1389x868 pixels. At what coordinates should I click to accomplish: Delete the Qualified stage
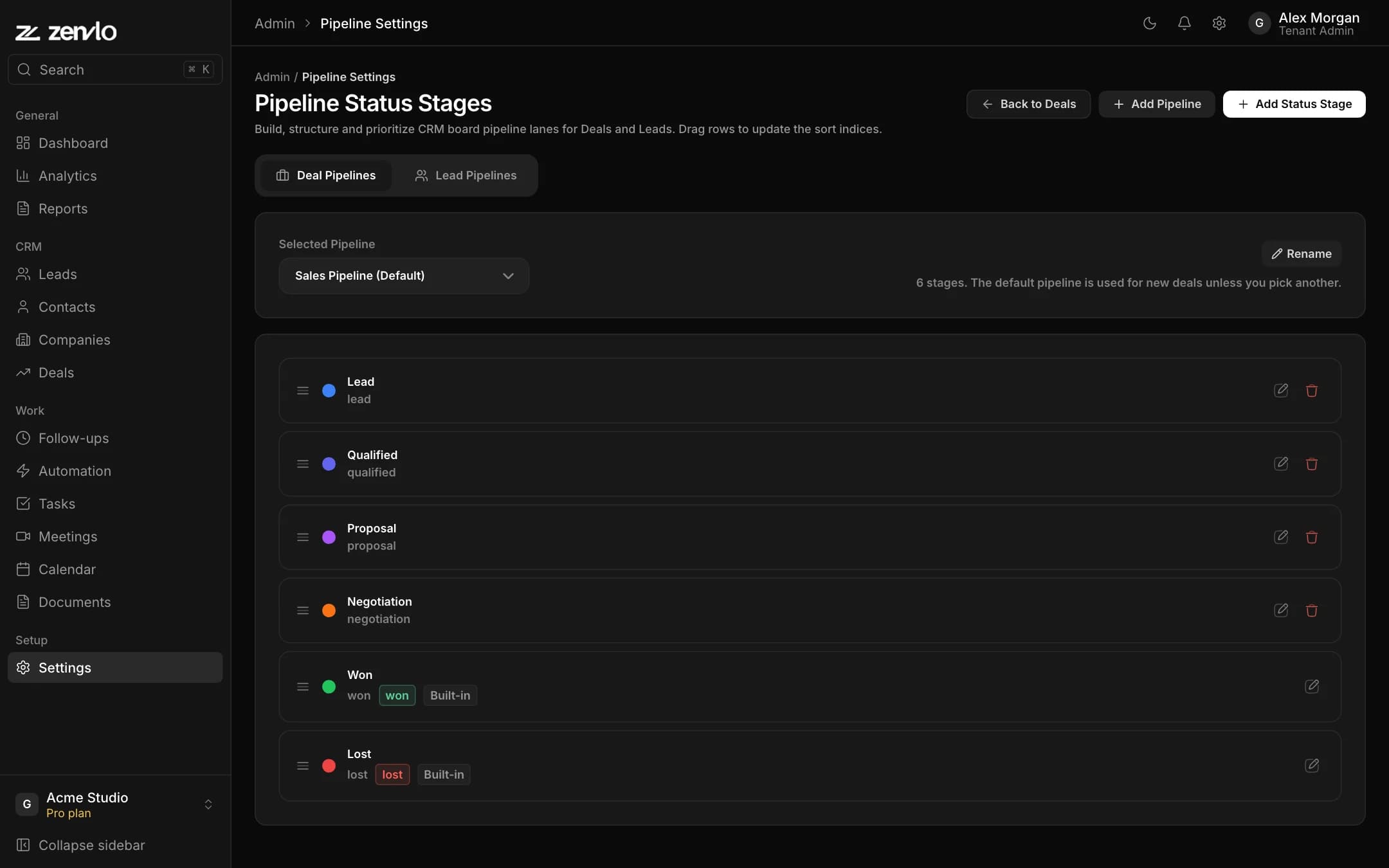(1312, 464)
